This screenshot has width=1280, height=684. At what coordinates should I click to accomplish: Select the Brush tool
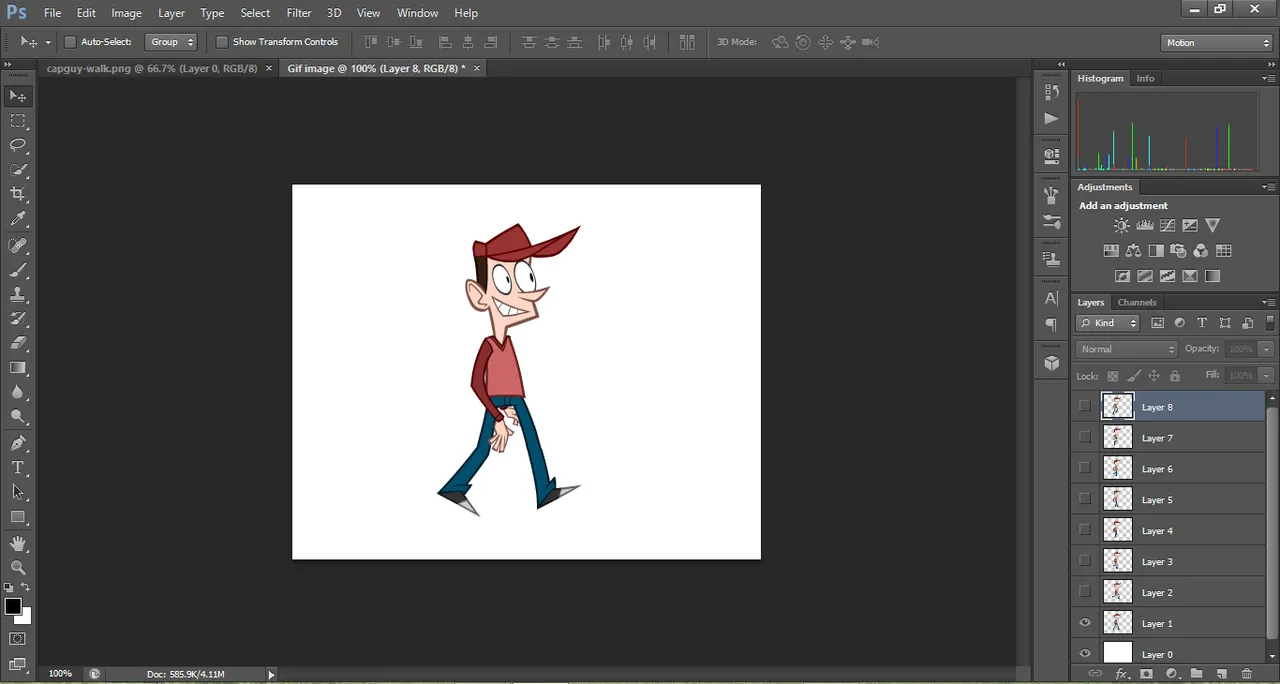[18, 271]
